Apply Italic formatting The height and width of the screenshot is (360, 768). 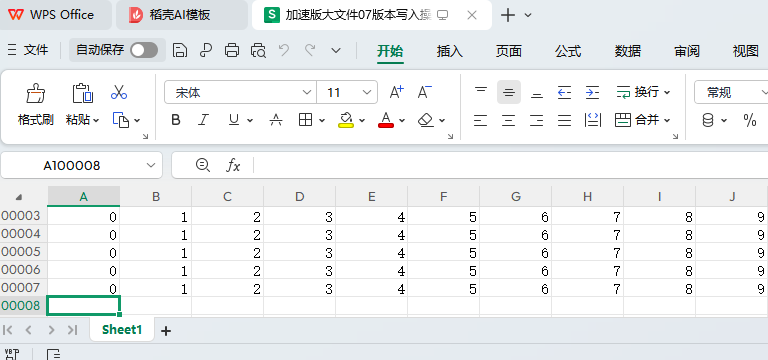[203, 120]
